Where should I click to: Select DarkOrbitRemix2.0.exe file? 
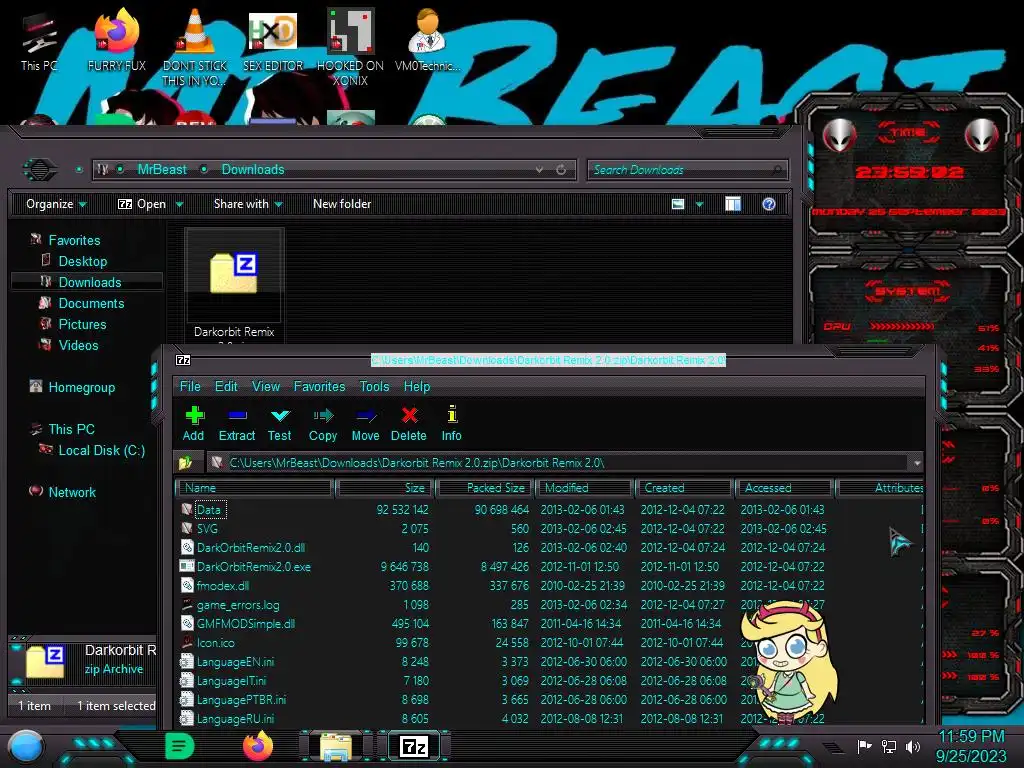pyautogui.click(x=253, y=566)
